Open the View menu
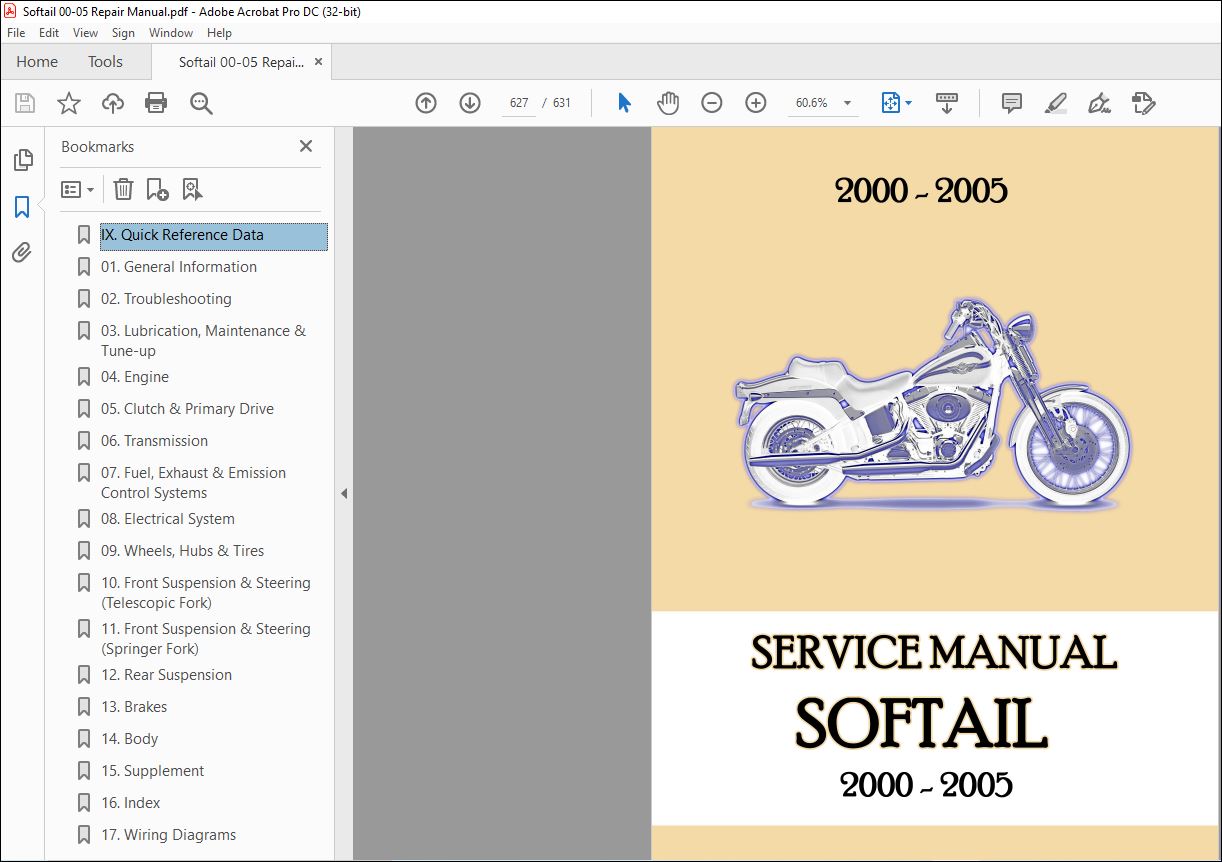 click(x=85, y=33)
